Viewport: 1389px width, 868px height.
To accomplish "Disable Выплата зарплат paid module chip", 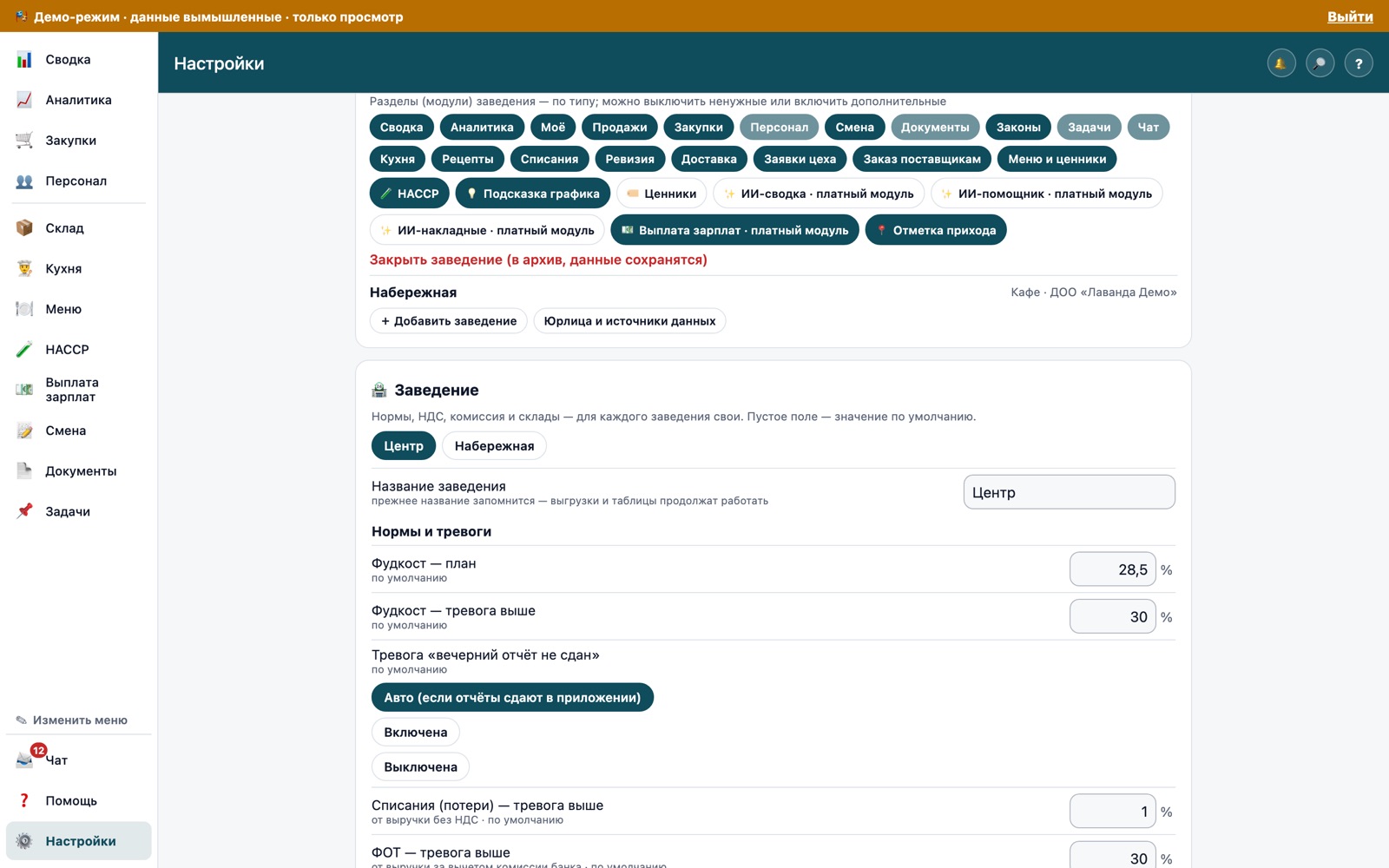I will [x=735, y=230].
